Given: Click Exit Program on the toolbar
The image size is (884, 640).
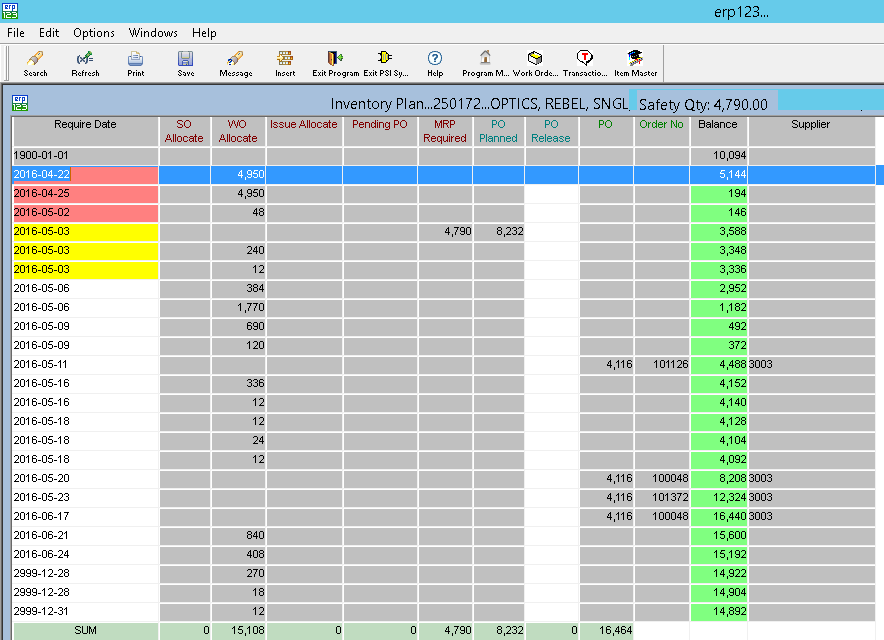Looking at the screenshot, I should pos(333,63).
